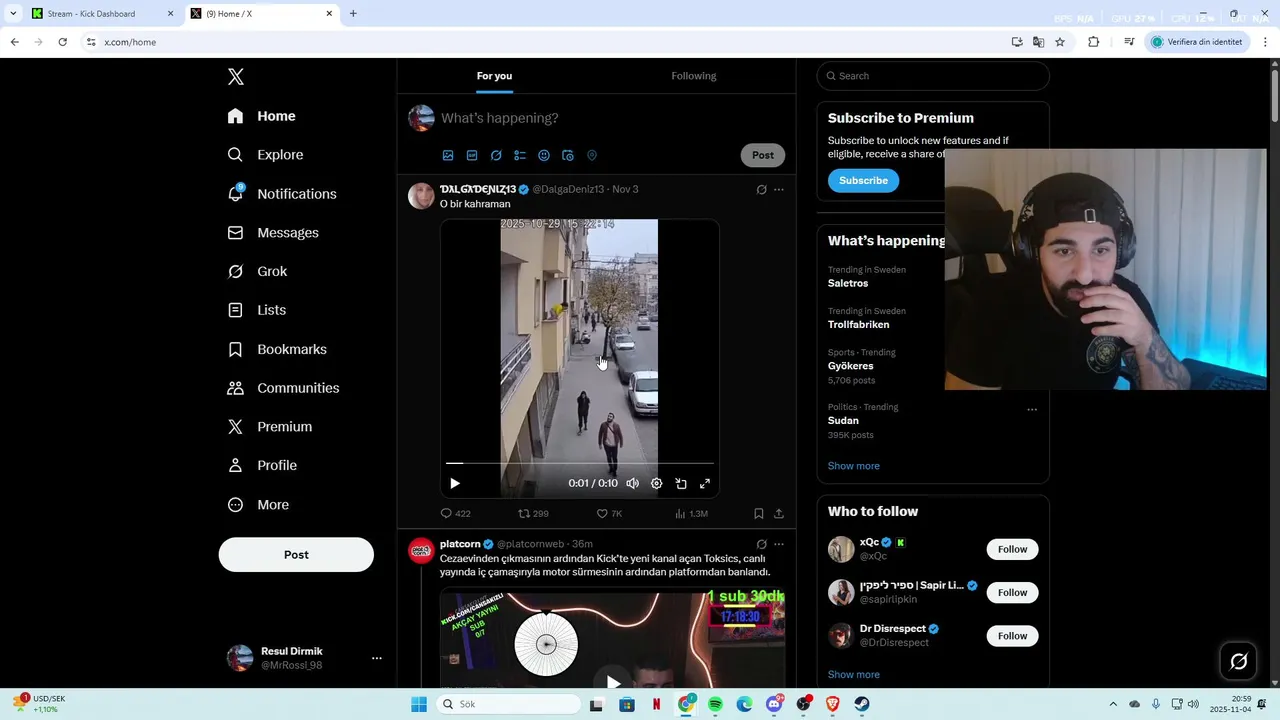Image resolution: width=1280 pixels, height=720 pixels.
Task: Open Home in the sidebar
Action: [x=261, y=116]
